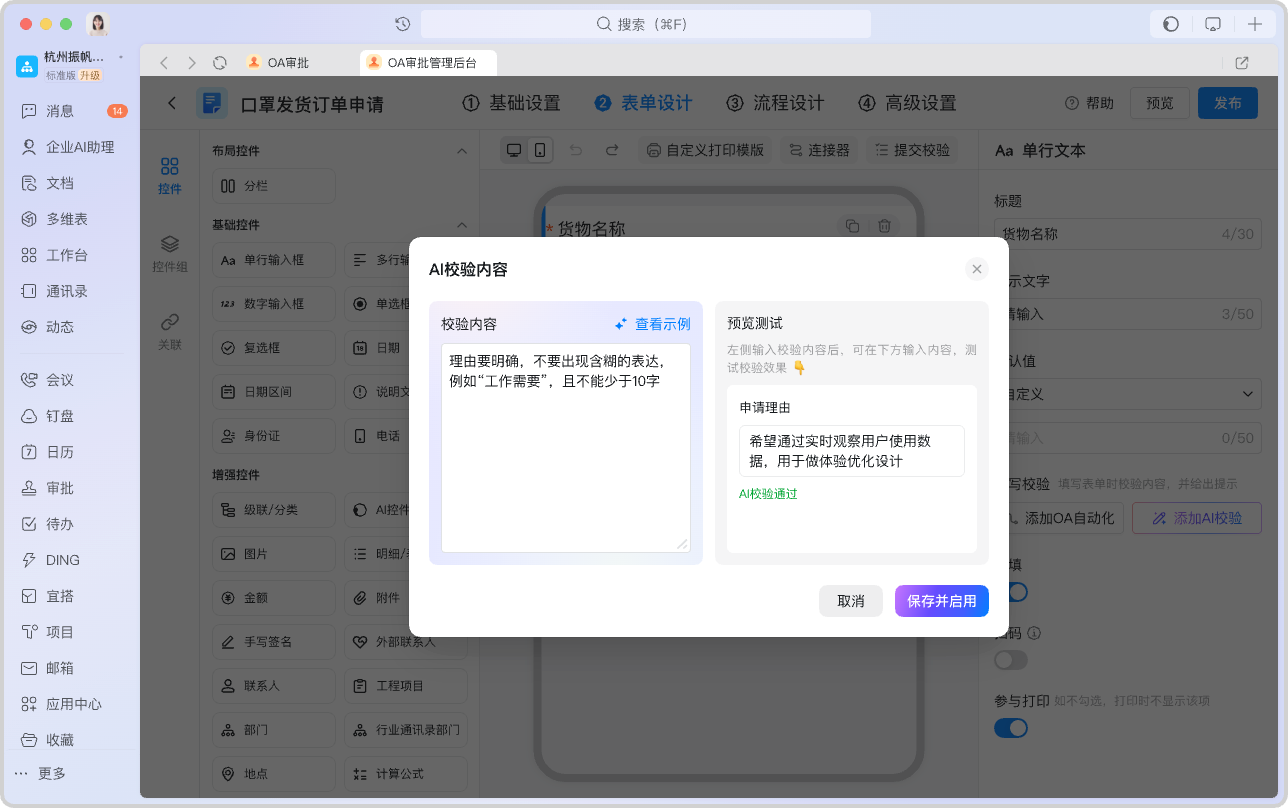Click 提交校验 toolbar button
Screen dimensions: 1288x808
[x=912, y=150]
